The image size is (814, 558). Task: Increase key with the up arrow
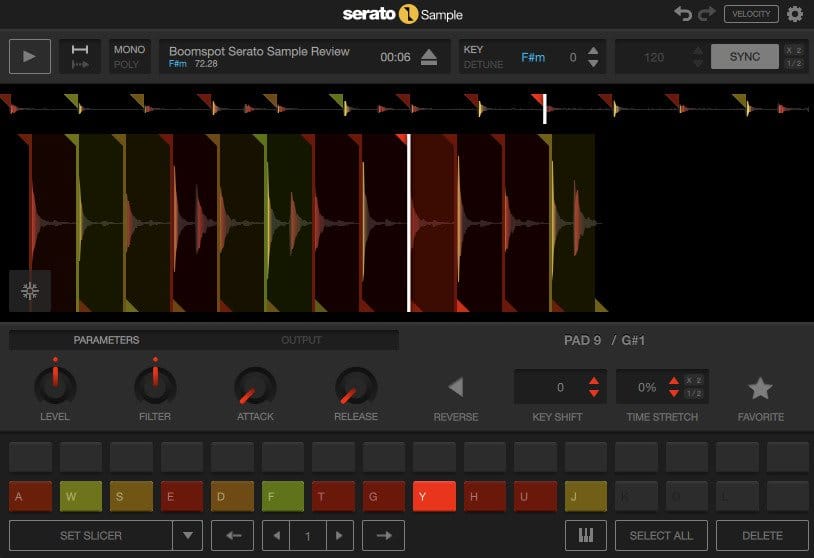point(593,51)
